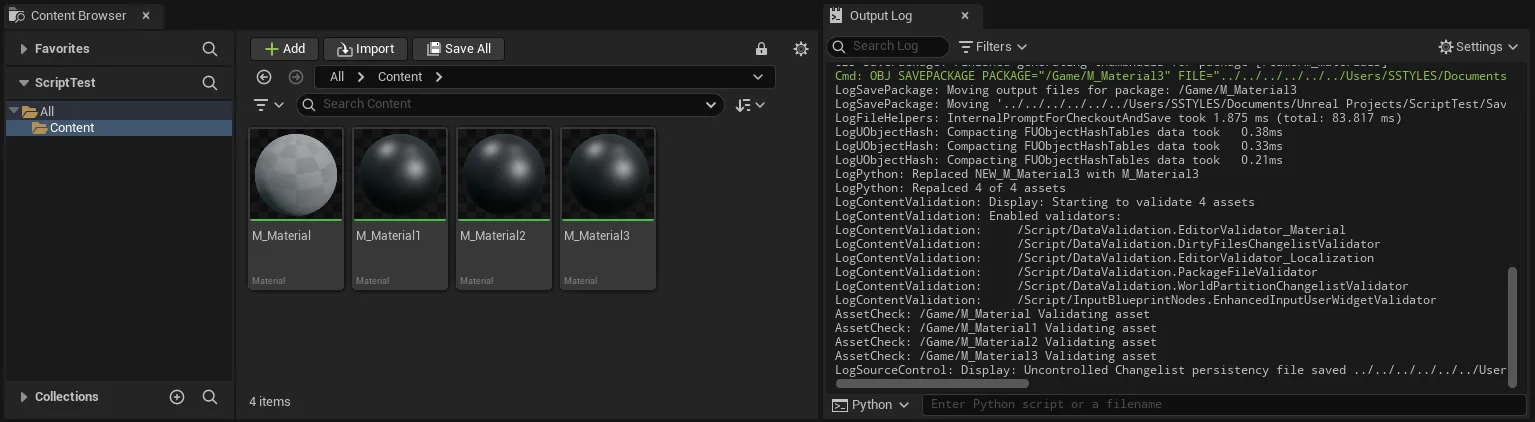Add a new collection

tap(177, 397)
